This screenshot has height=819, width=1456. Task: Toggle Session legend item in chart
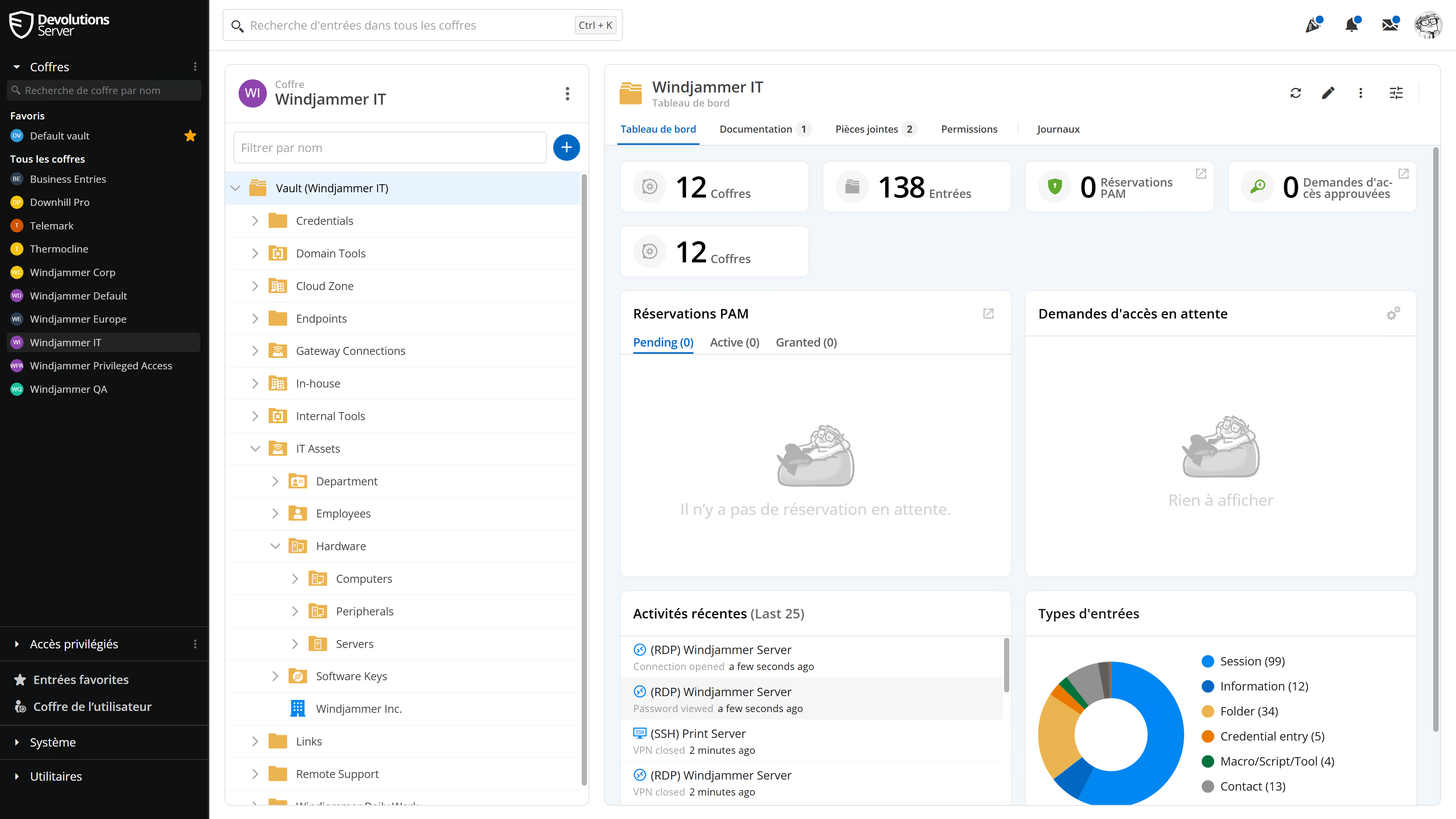click(x=1252, y=661)
